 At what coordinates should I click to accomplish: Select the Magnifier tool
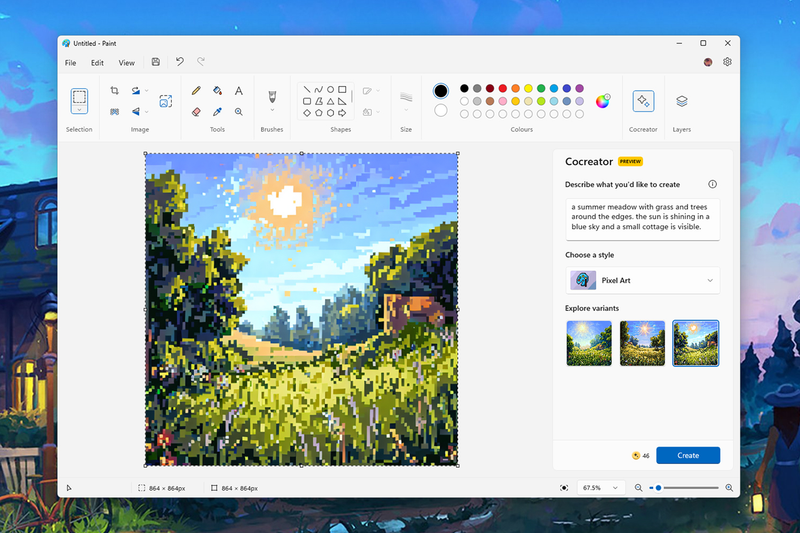click(x=238, y=112)
